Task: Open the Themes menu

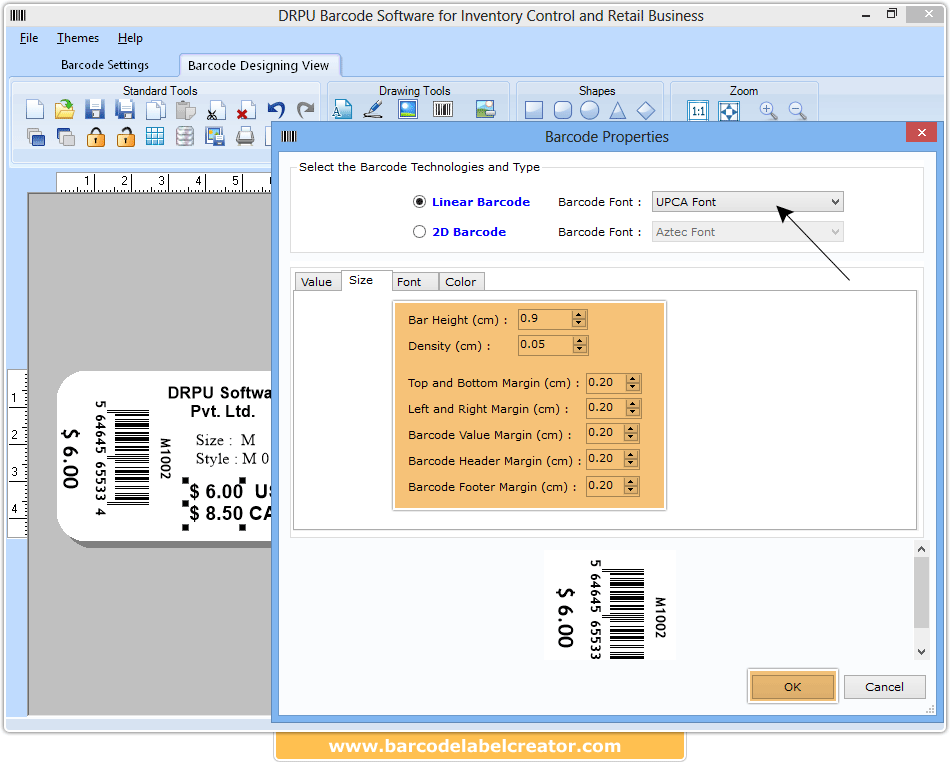Action: tap(77, 38)
